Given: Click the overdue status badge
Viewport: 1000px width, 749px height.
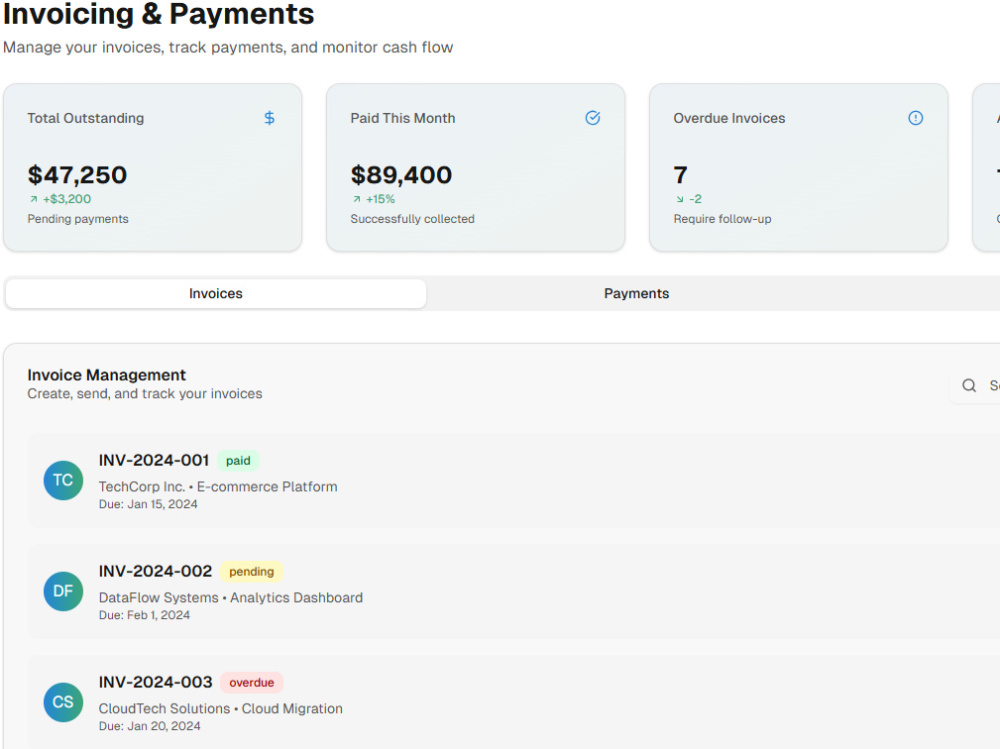Looking at the screenshot, I should [251, 683].
